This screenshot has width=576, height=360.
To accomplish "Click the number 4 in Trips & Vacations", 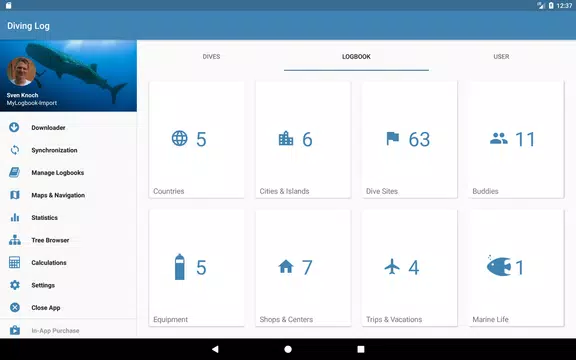I will 414,267.
